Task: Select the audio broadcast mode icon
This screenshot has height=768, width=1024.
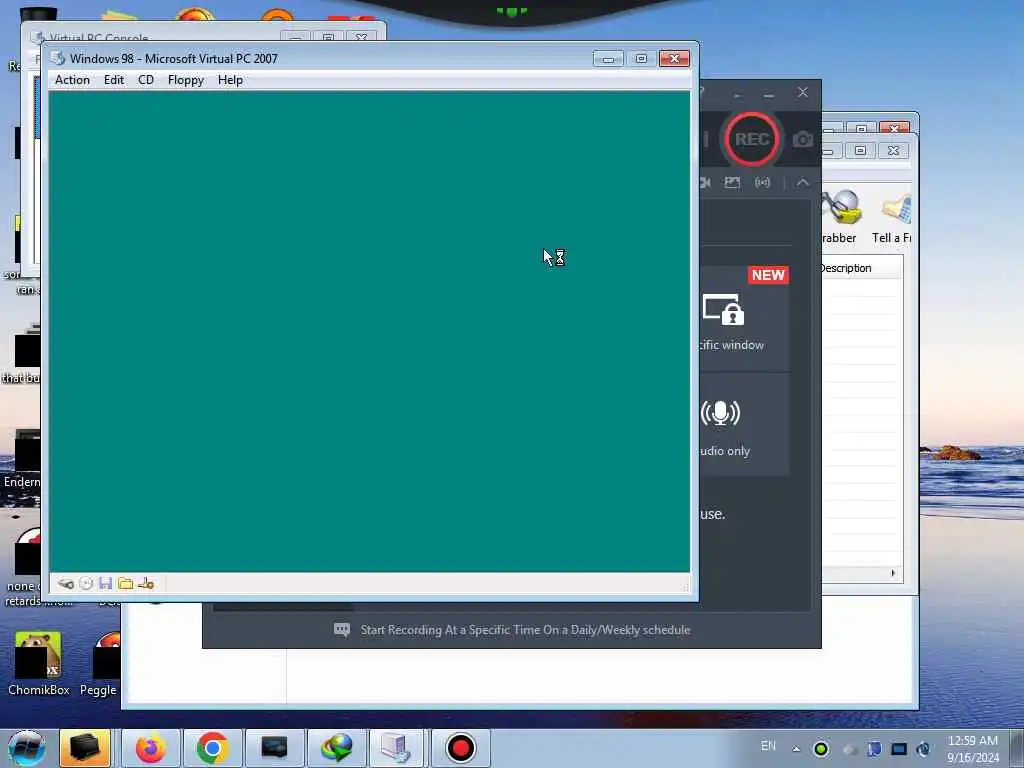Action: (762, 183)
